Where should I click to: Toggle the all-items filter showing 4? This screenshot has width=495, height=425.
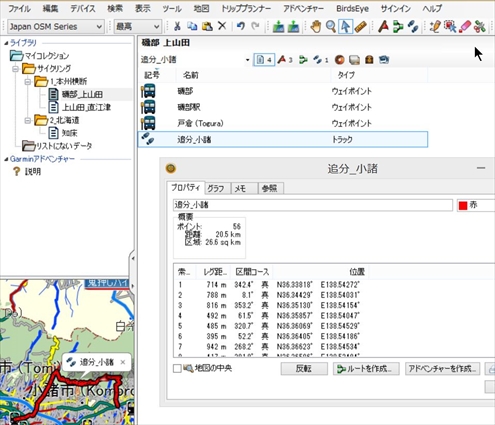coord(264,60)
